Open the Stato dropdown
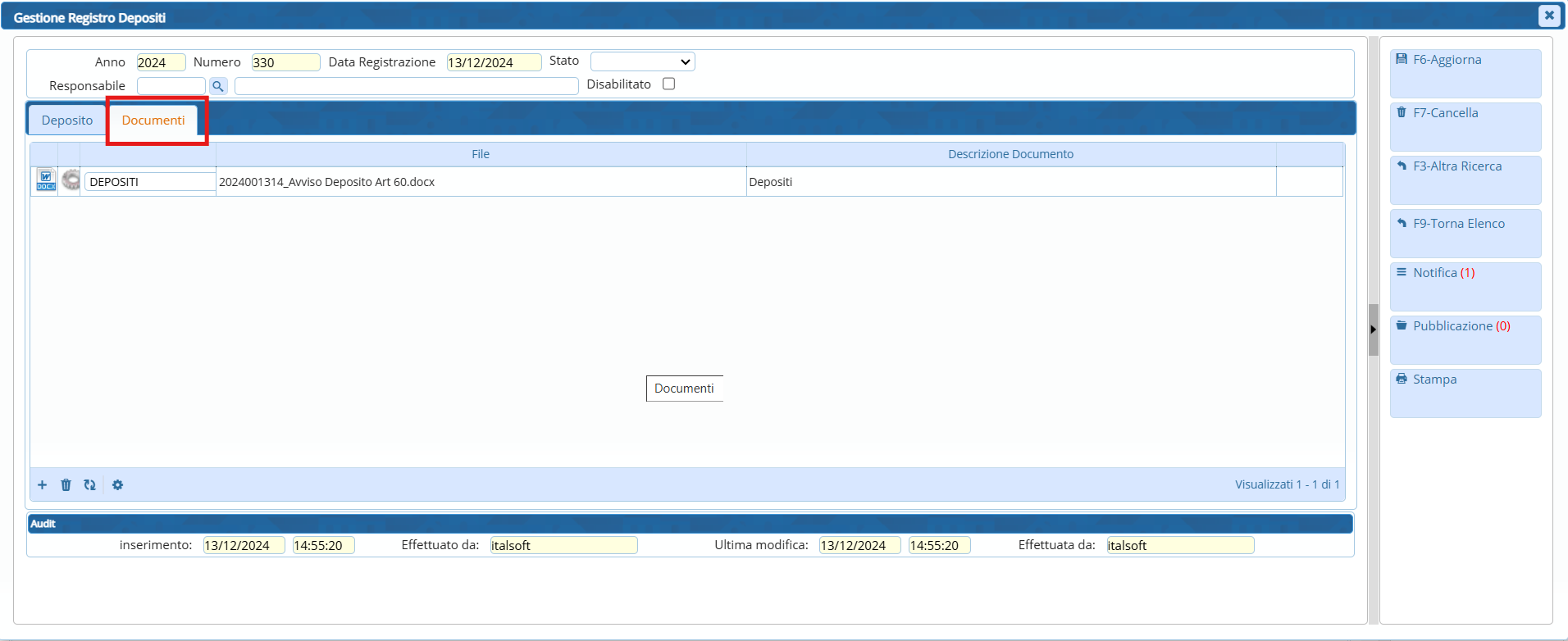The height and width of the screenshot is (641, 1568). click(642, 62)
